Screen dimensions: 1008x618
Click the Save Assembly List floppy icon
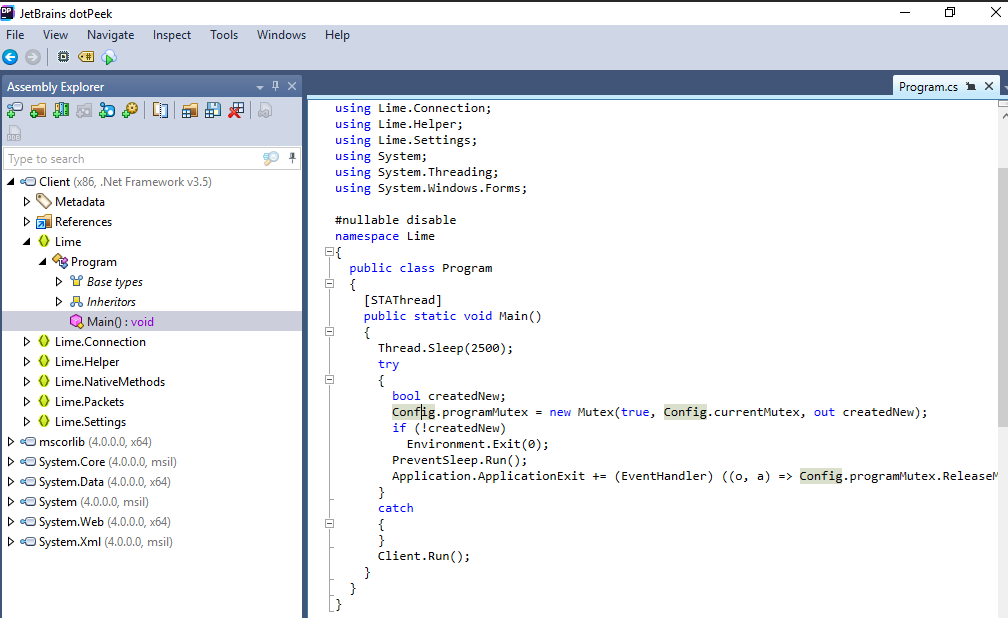(x=213, y=110)
